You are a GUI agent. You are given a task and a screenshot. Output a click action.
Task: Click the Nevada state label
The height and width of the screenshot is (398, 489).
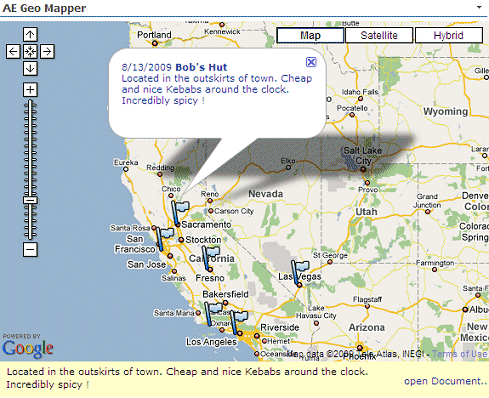pyautogui.click(x=266, y=194)
